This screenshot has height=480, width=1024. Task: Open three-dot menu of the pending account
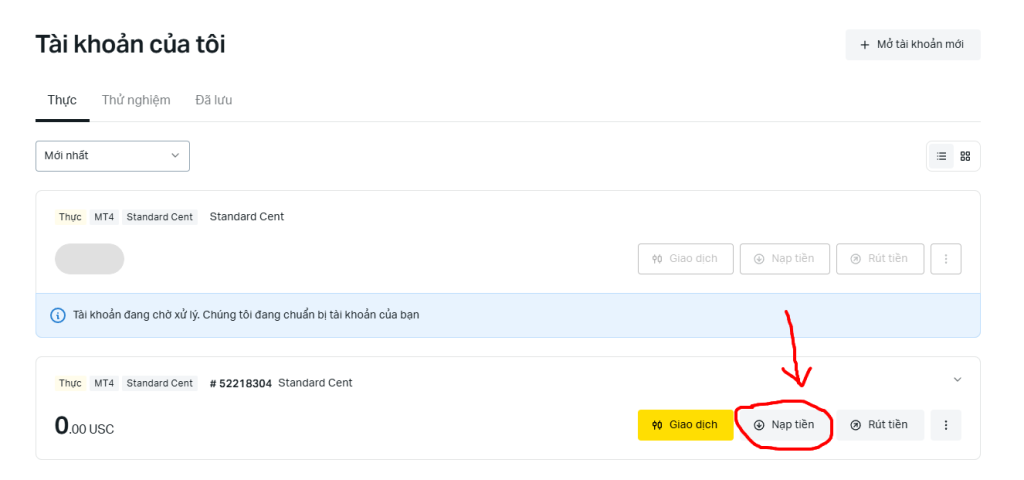click(x=946, y=259)
